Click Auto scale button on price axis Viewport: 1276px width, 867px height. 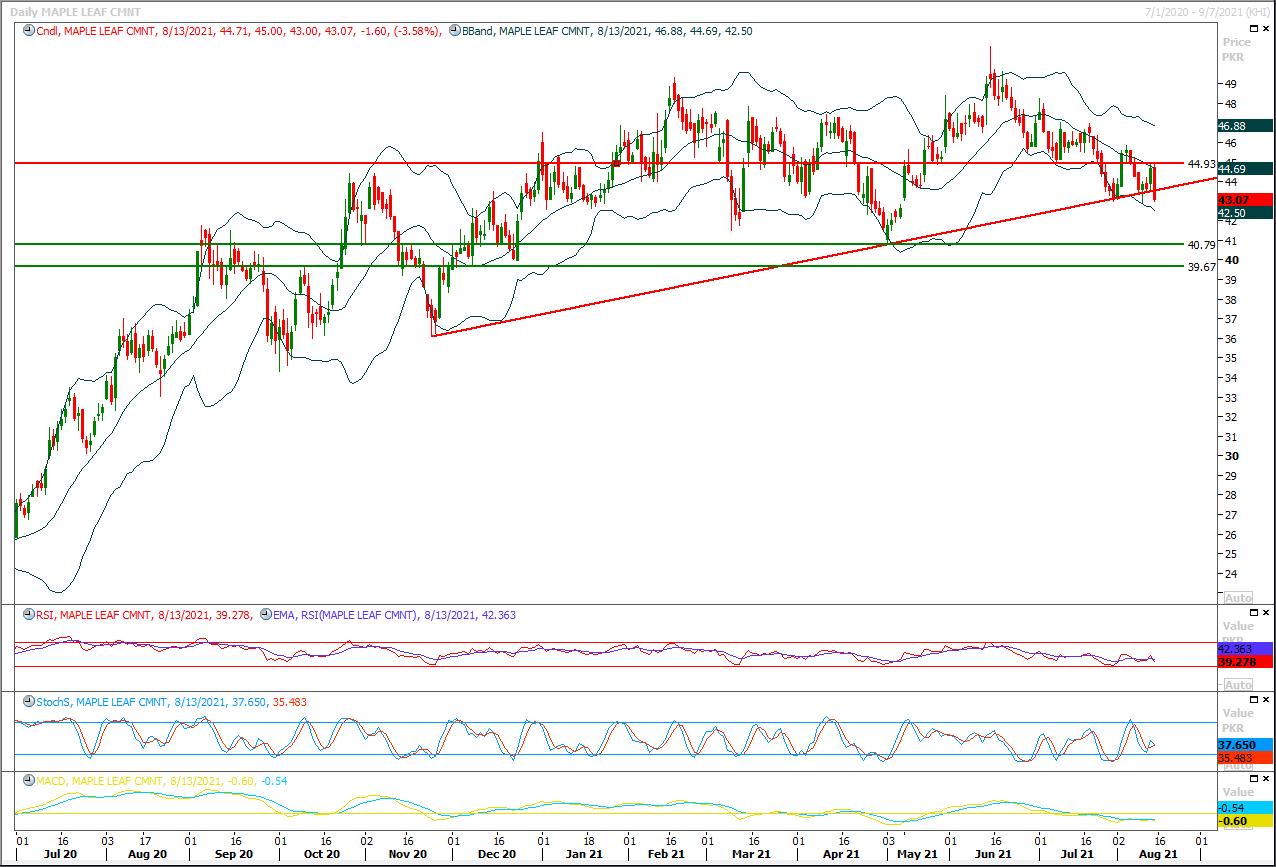click(1237, 598)
